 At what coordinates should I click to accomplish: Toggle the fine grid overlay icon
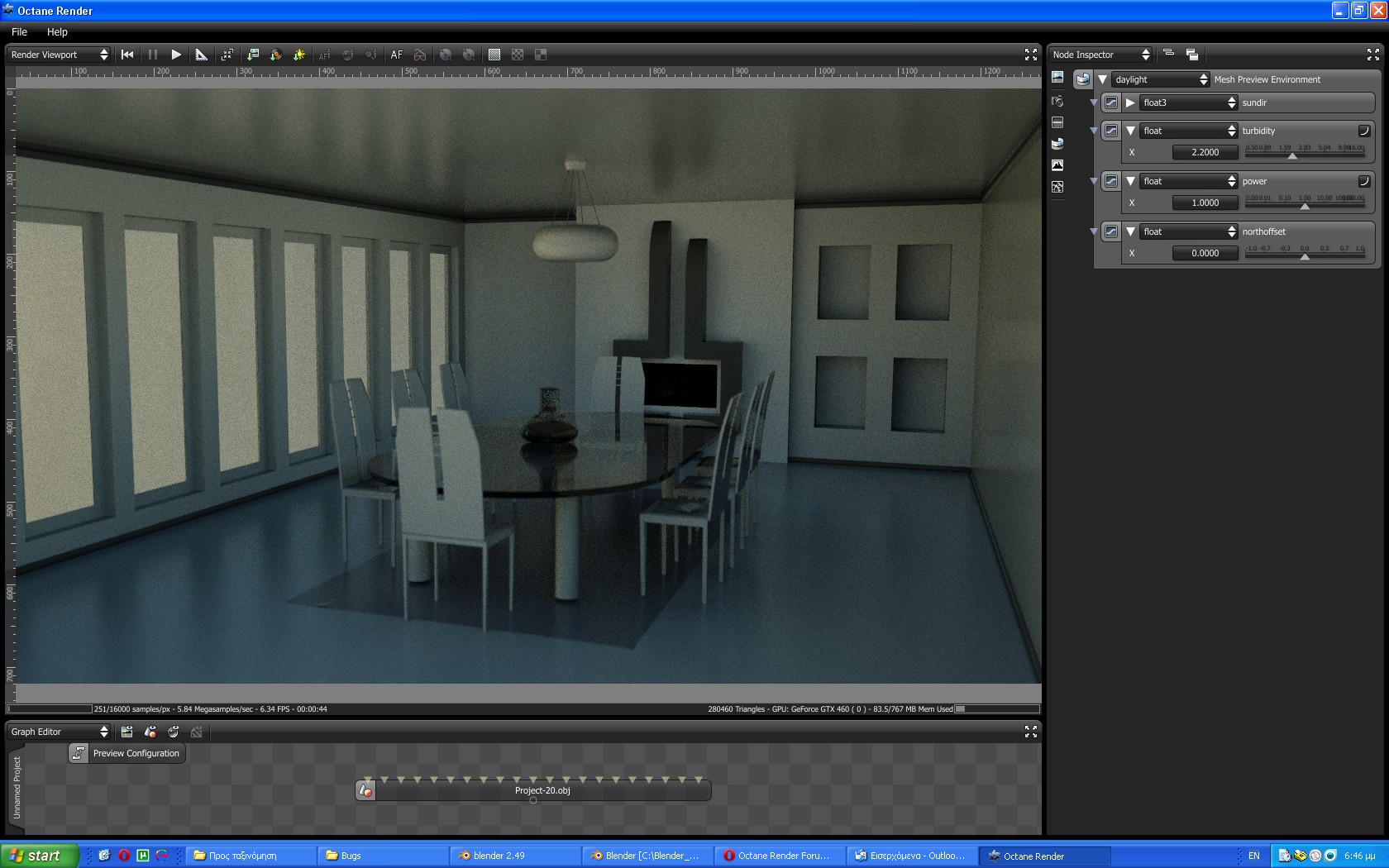[494, 55]
